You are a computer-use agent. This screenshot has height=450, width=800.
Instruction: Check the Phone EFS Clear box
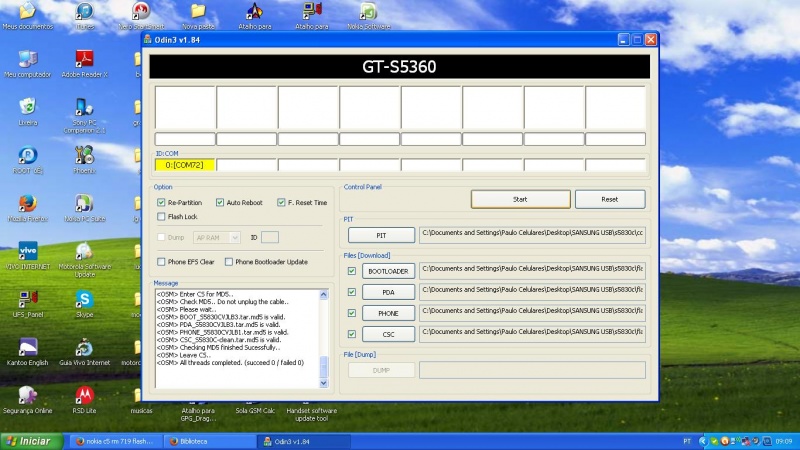click(x=161, y=262)
